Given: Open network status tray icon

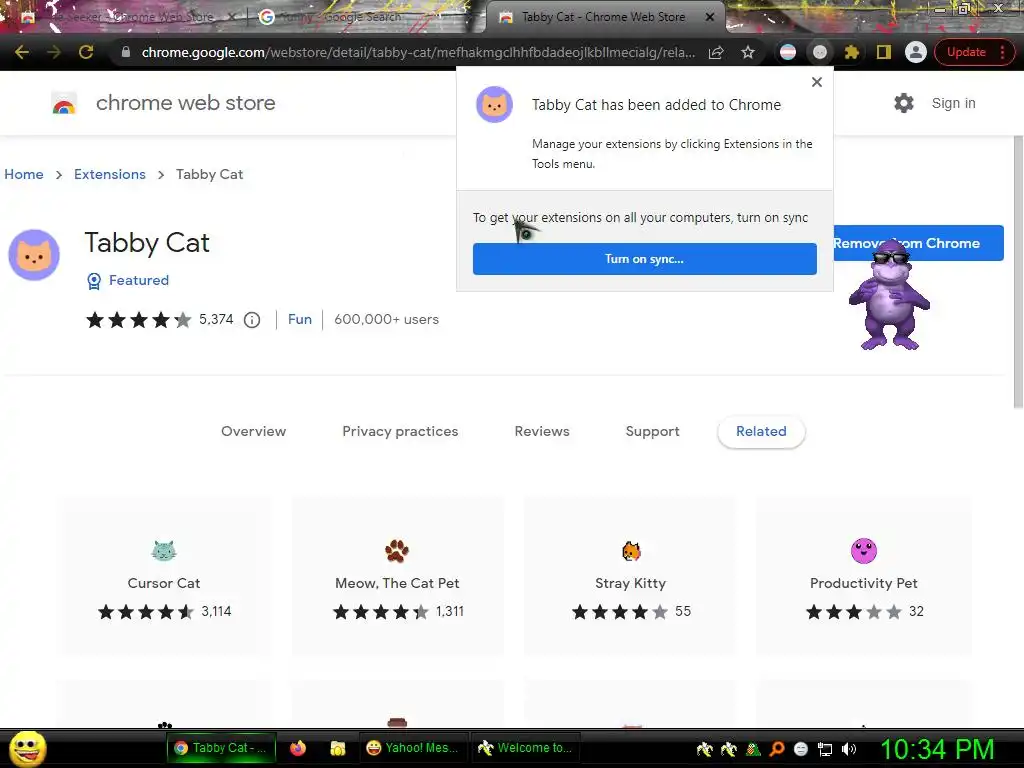Looking at the screenshot, I should pos(825,749).
